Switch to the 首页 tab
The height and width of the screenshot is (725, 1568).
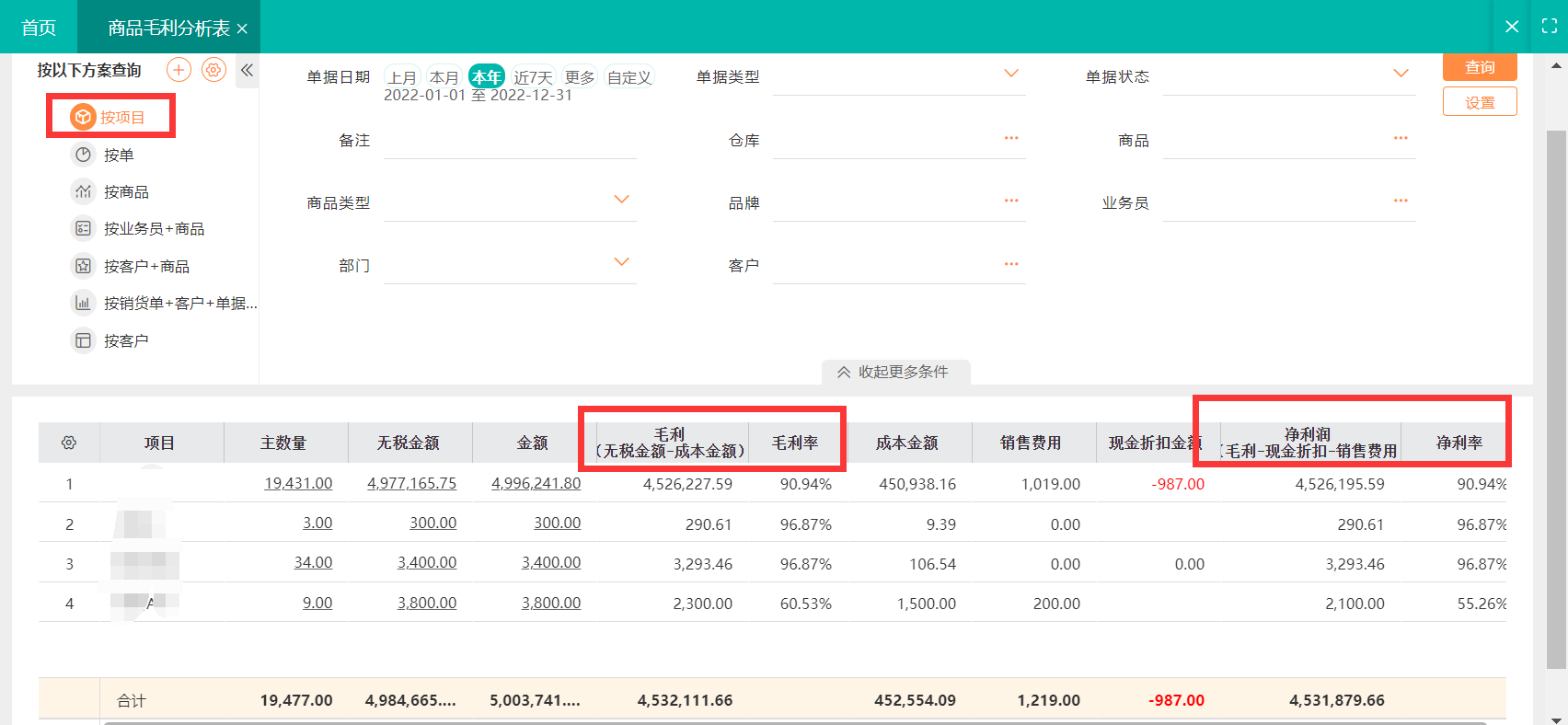[39, 28]
